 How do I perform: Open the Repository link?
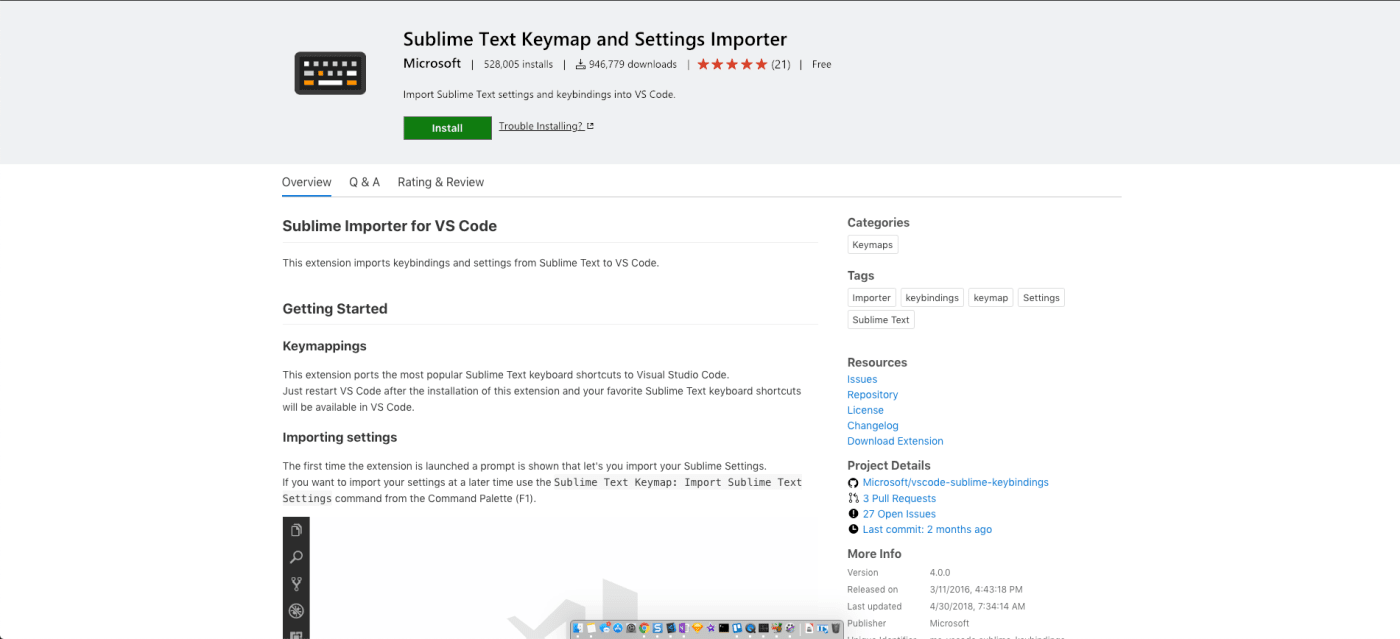(x=872, y=395)
